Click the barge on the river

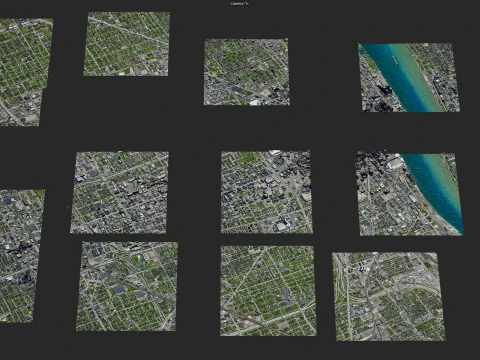pyautogui.click(x=396, y=60)
